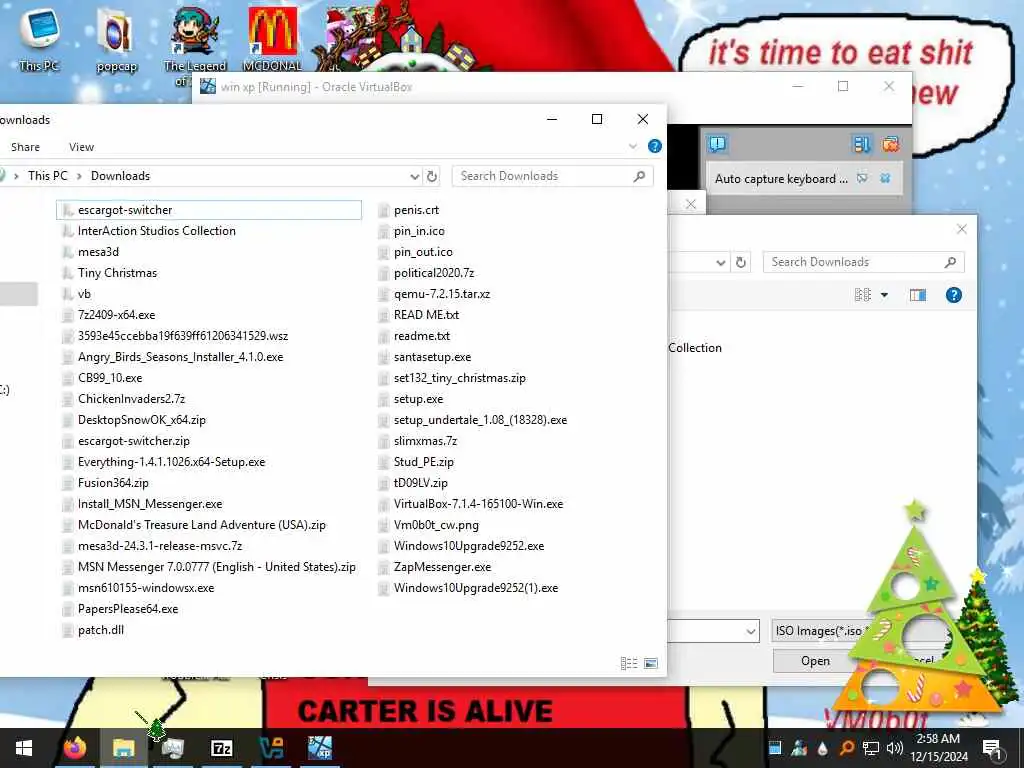Open VirtualBox Manager taskbar icon
The height and width of the screenshot is (768, 1024).
pos(271,748)
